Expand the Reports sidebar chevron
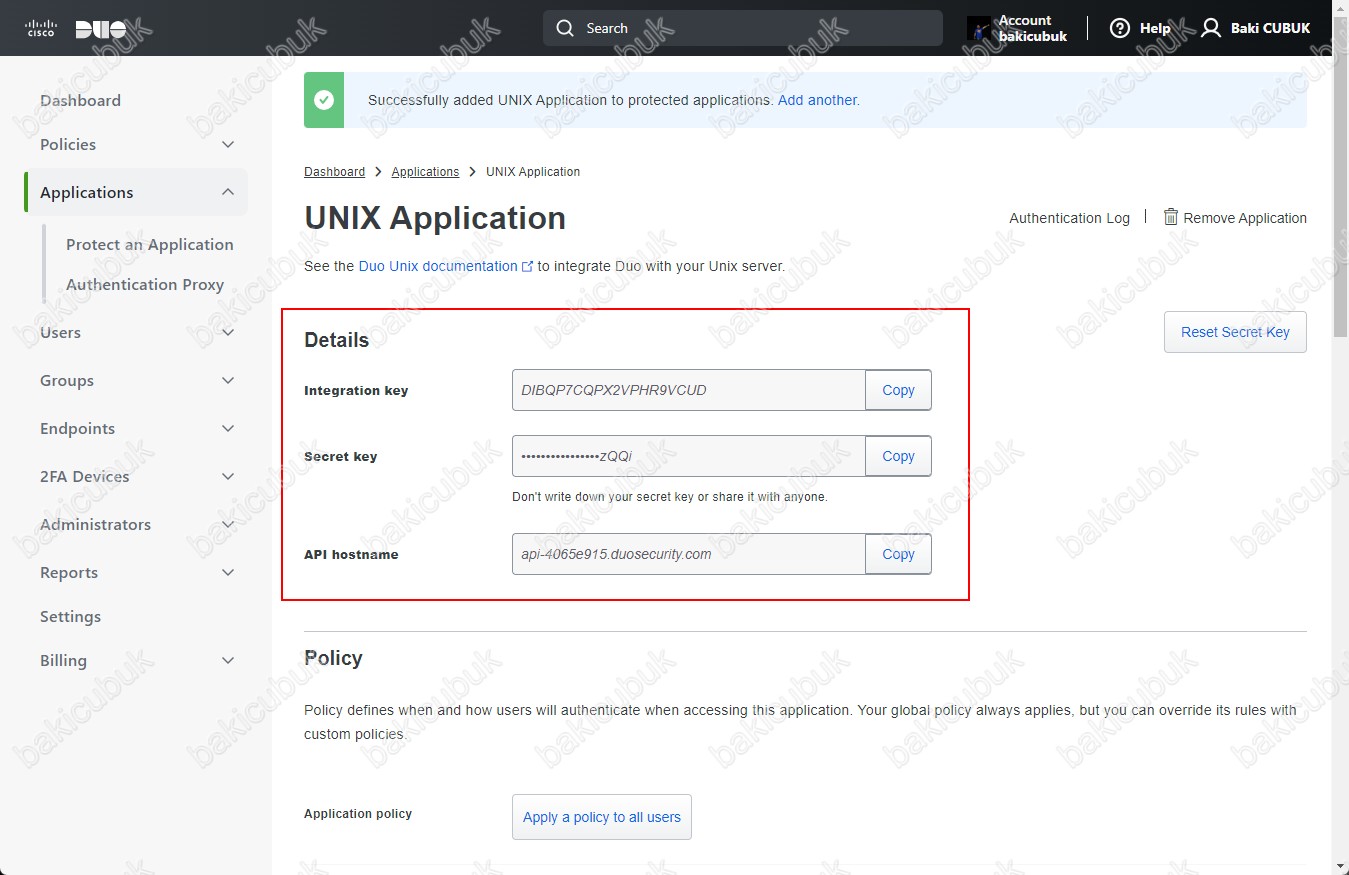 tap(228, 572)
